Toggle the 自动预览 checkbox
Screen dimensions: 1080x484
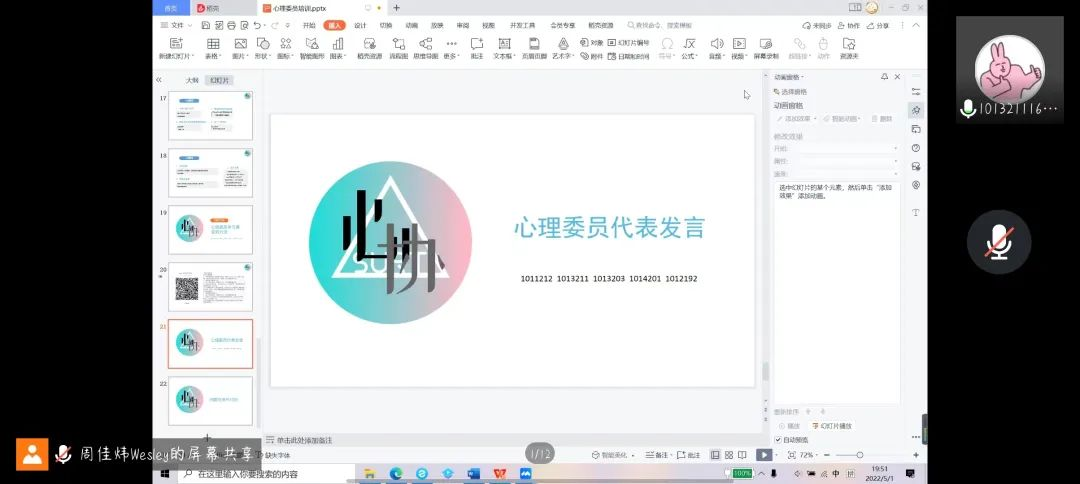tap(779, 439)
